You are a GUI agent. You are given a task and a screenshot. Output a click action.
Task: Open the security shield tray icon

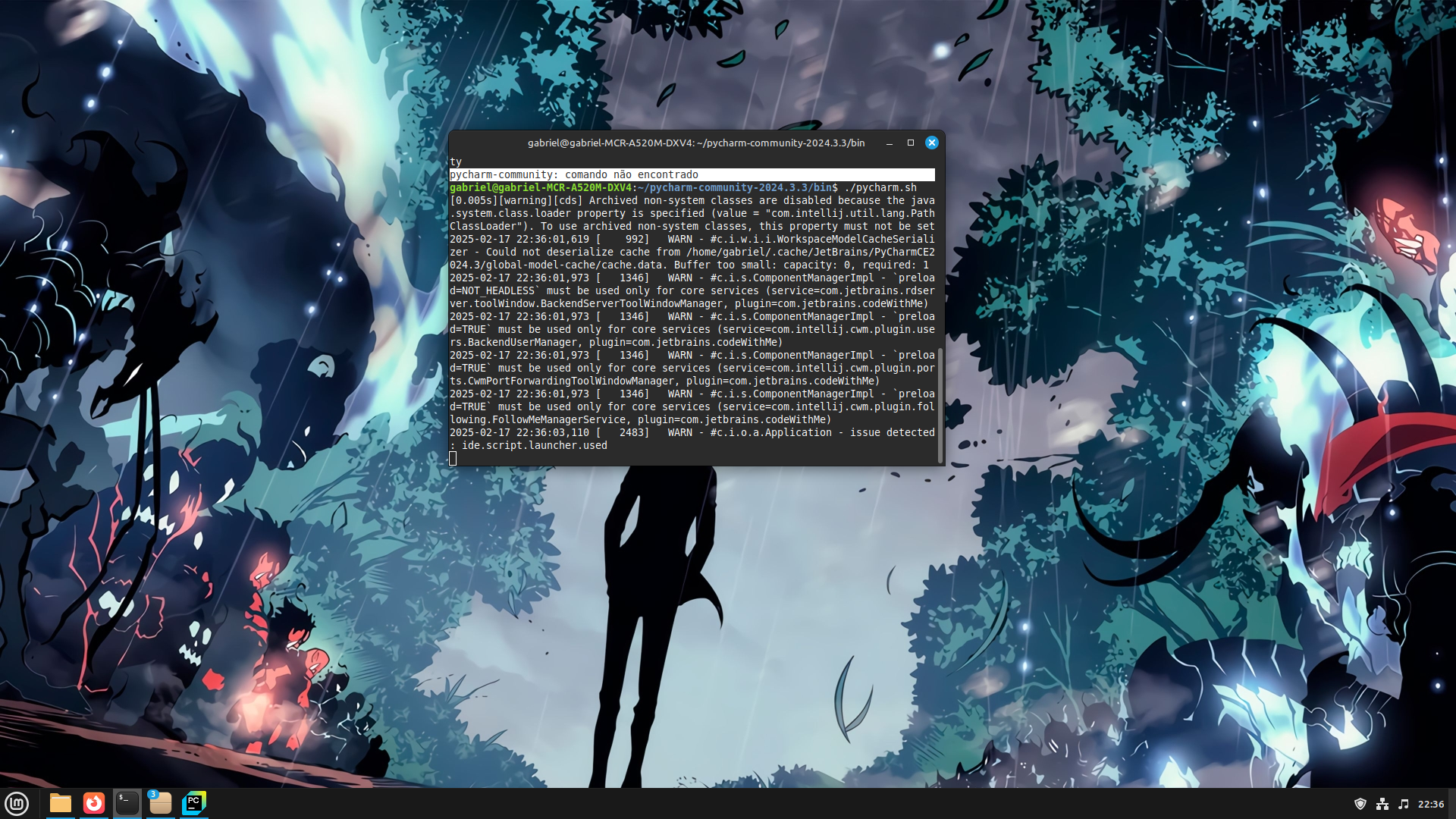coord(1360,804)
